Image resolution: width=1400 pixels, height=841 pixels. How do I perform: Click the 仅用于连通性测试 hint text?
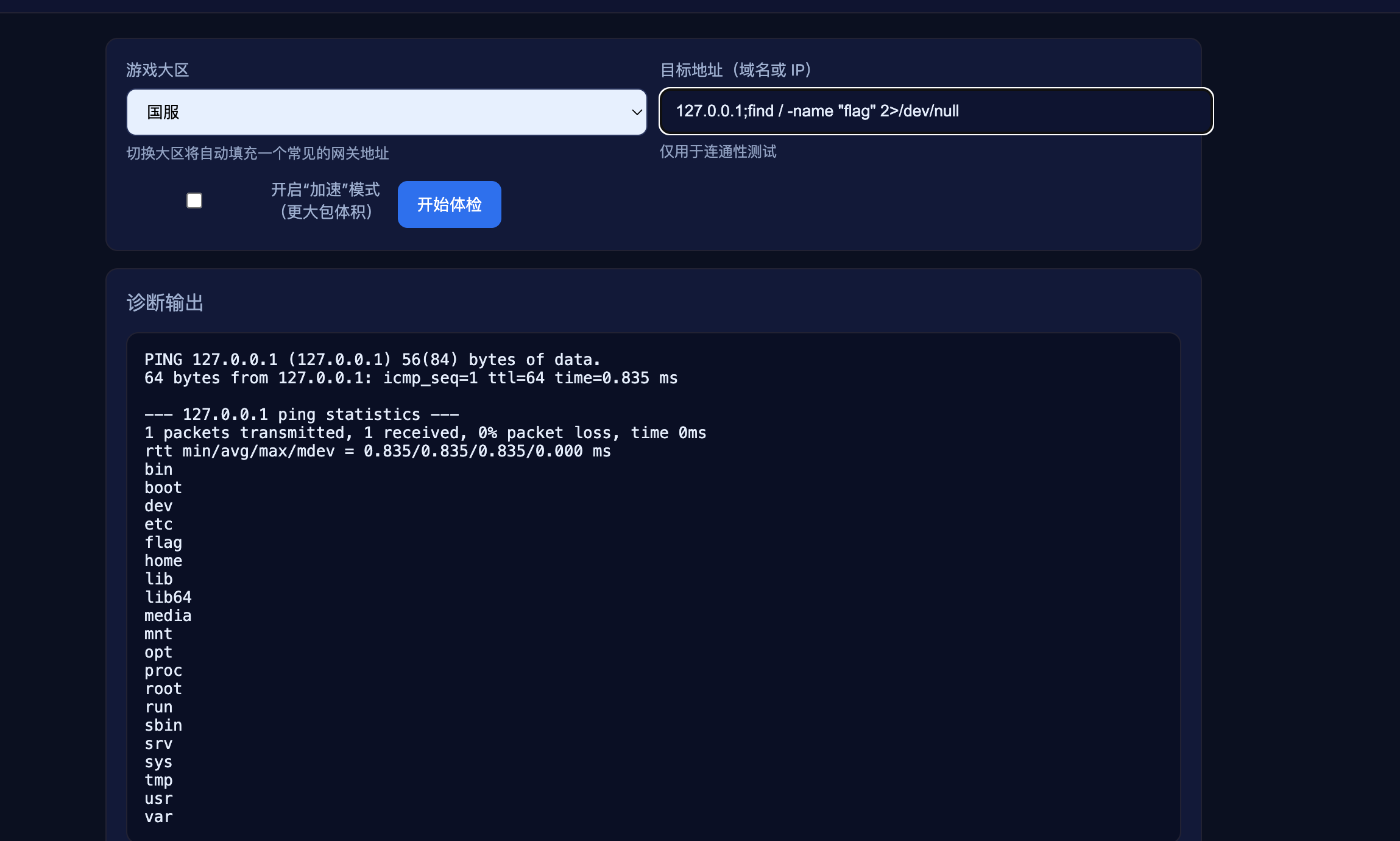click(x=718, y=151)
